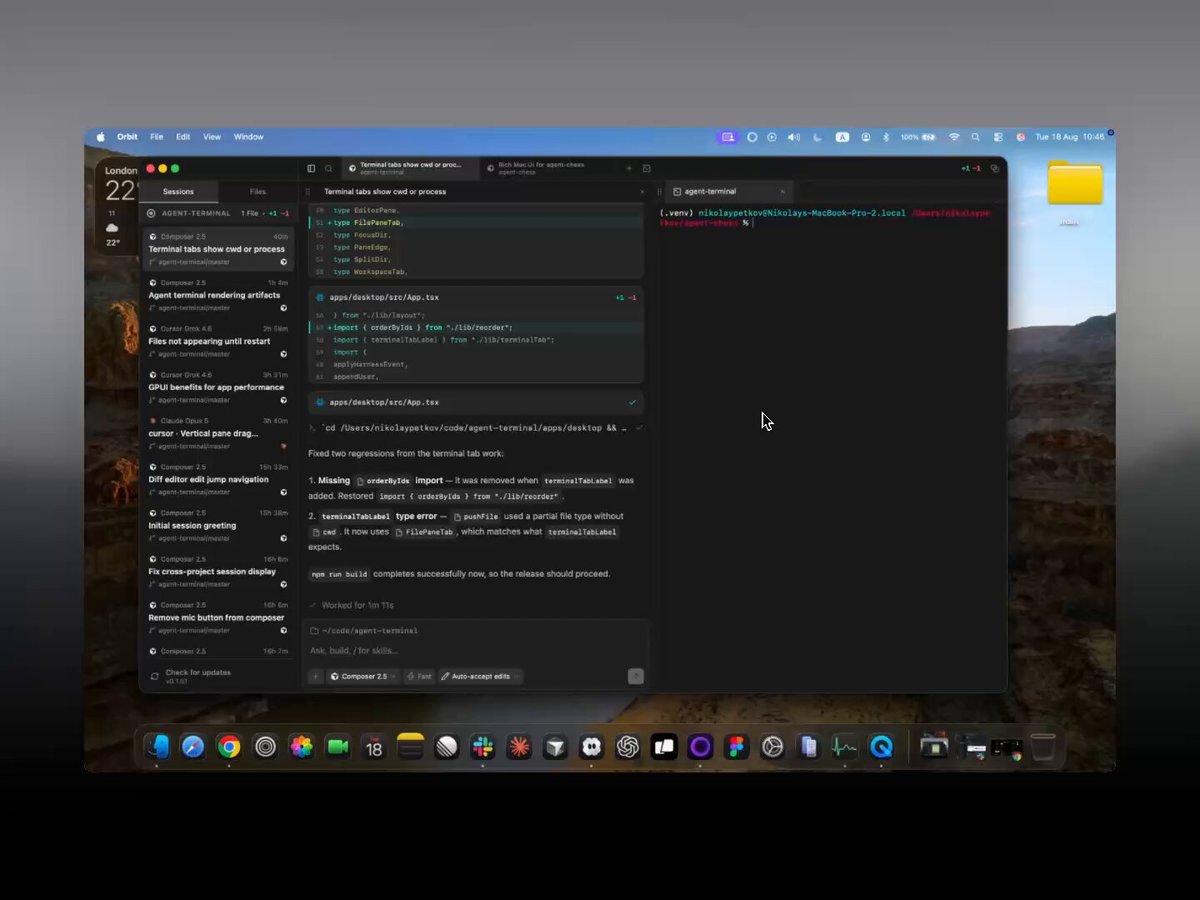Viewport: 1200px width, 900px height.
Task: Expand the 'cd /Users/nikolaypetkov' command row
Action: (476, 428)
